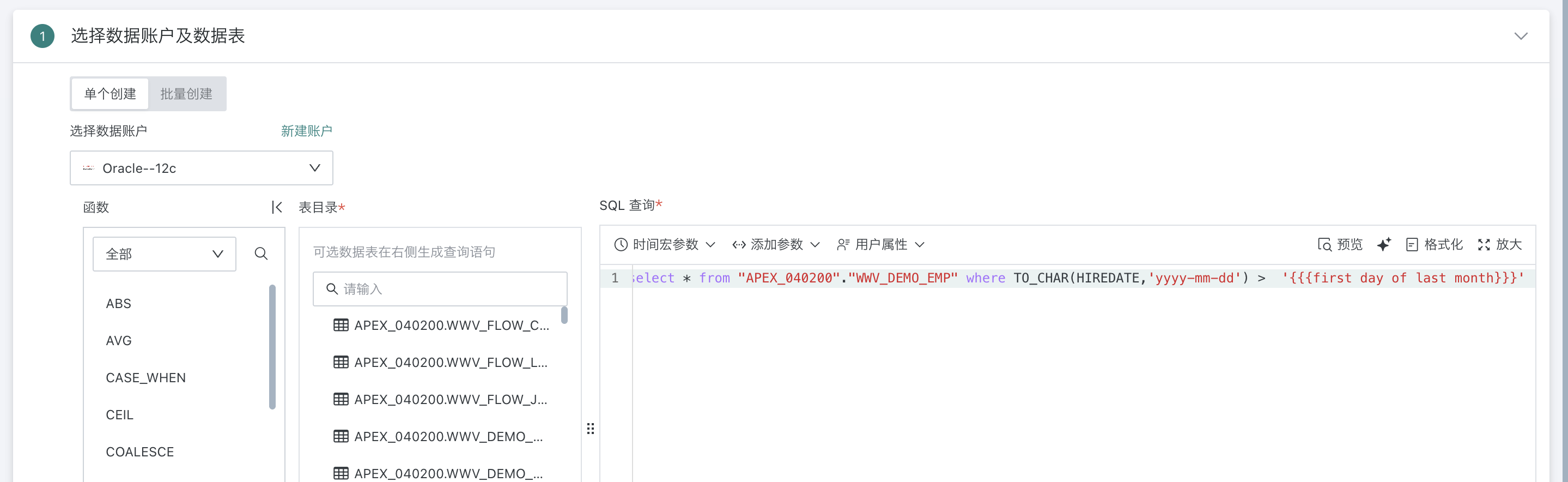
Task: Select the CEIL function
Action: click(119, 415)
